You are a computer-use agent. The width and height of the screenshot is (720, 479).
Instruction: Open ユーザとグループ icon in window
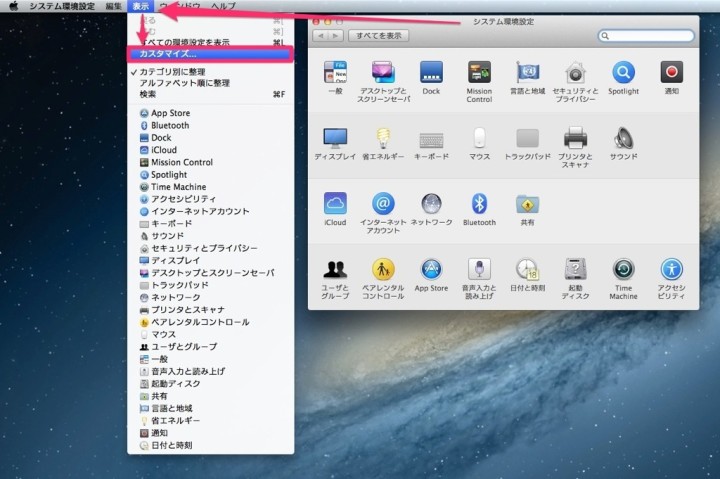[x=335, y=269]
